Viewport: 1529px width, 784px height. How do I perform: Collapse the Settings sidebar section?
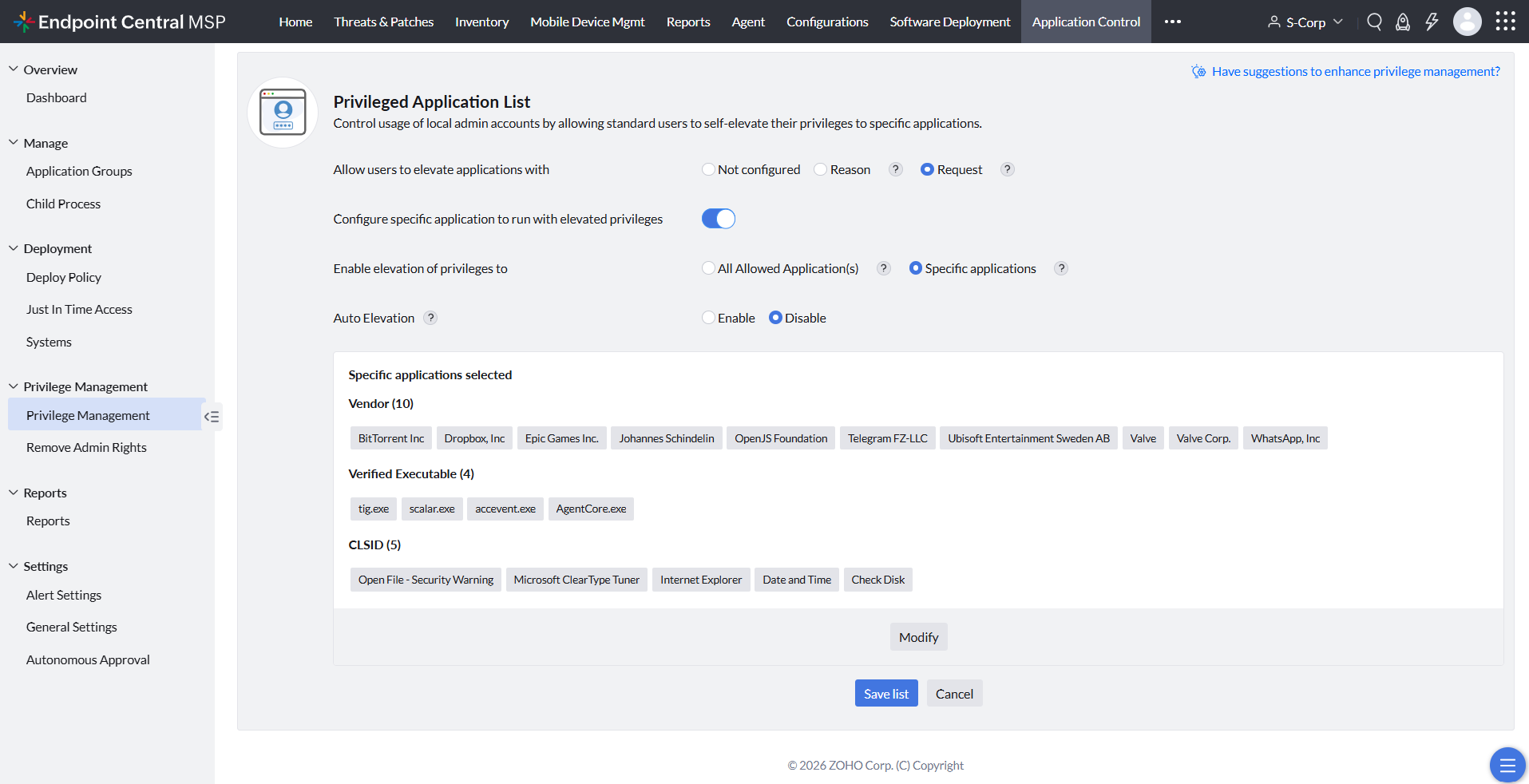pos(14,566)
